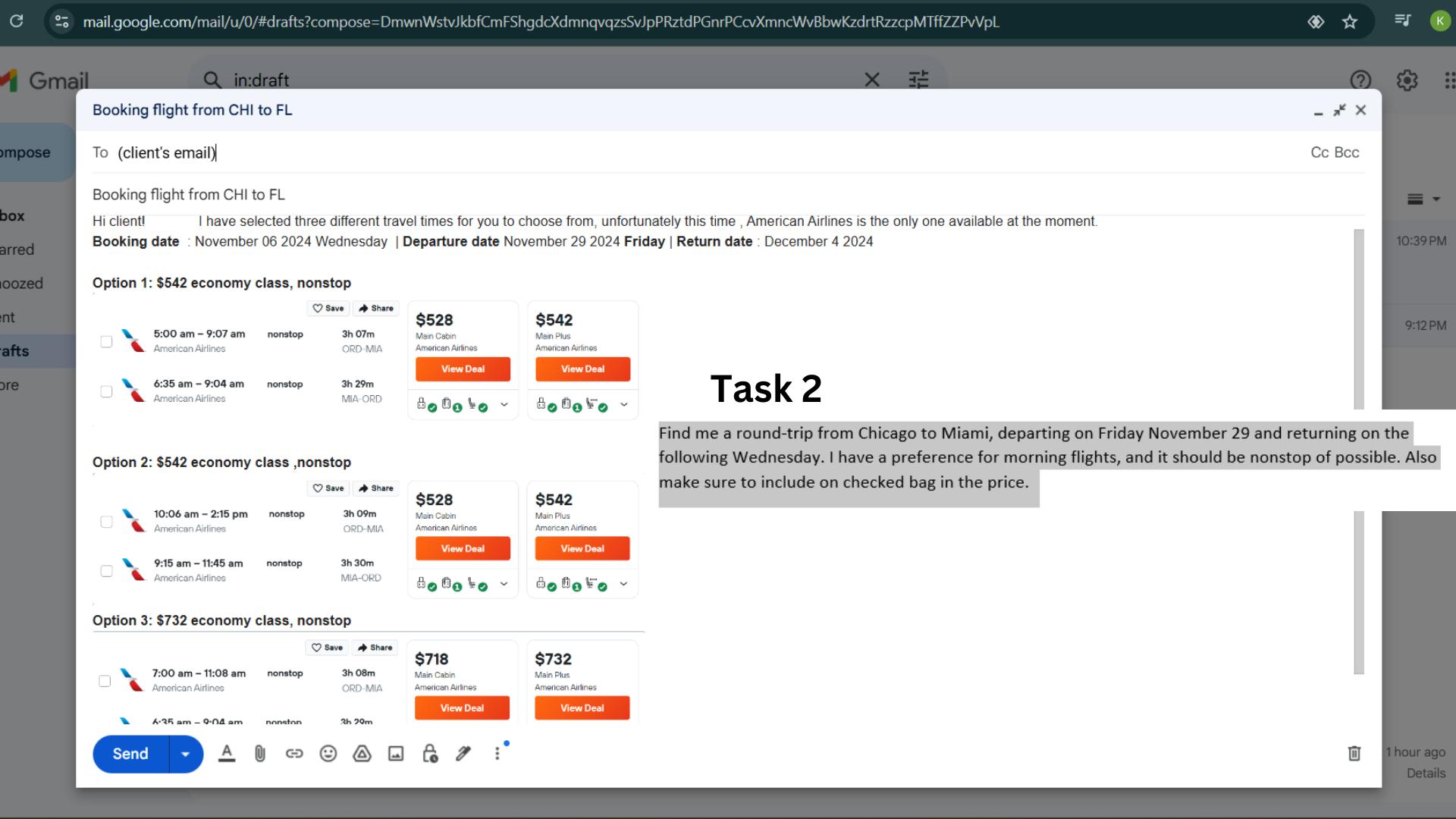Insert link with chain icon
Image resolution: width=1456 pixels, height=819 pixels.
[294, 753]
